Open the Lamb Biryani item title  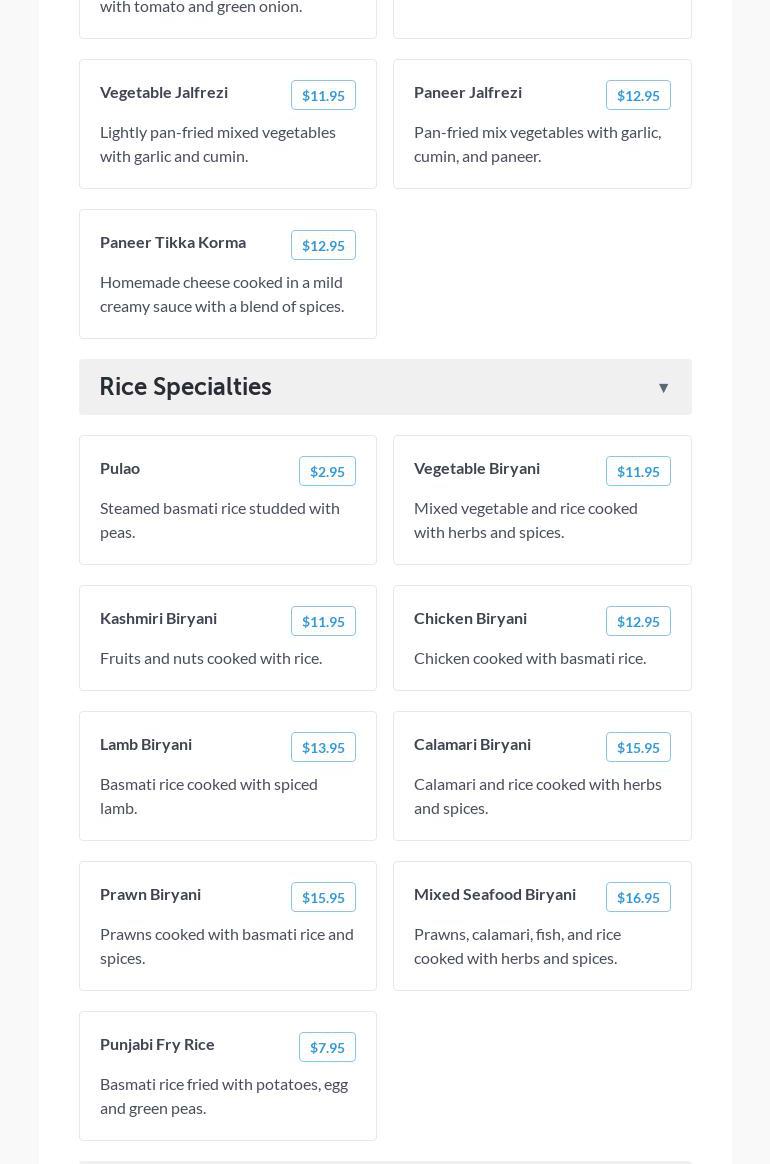[x=146, y=744]
